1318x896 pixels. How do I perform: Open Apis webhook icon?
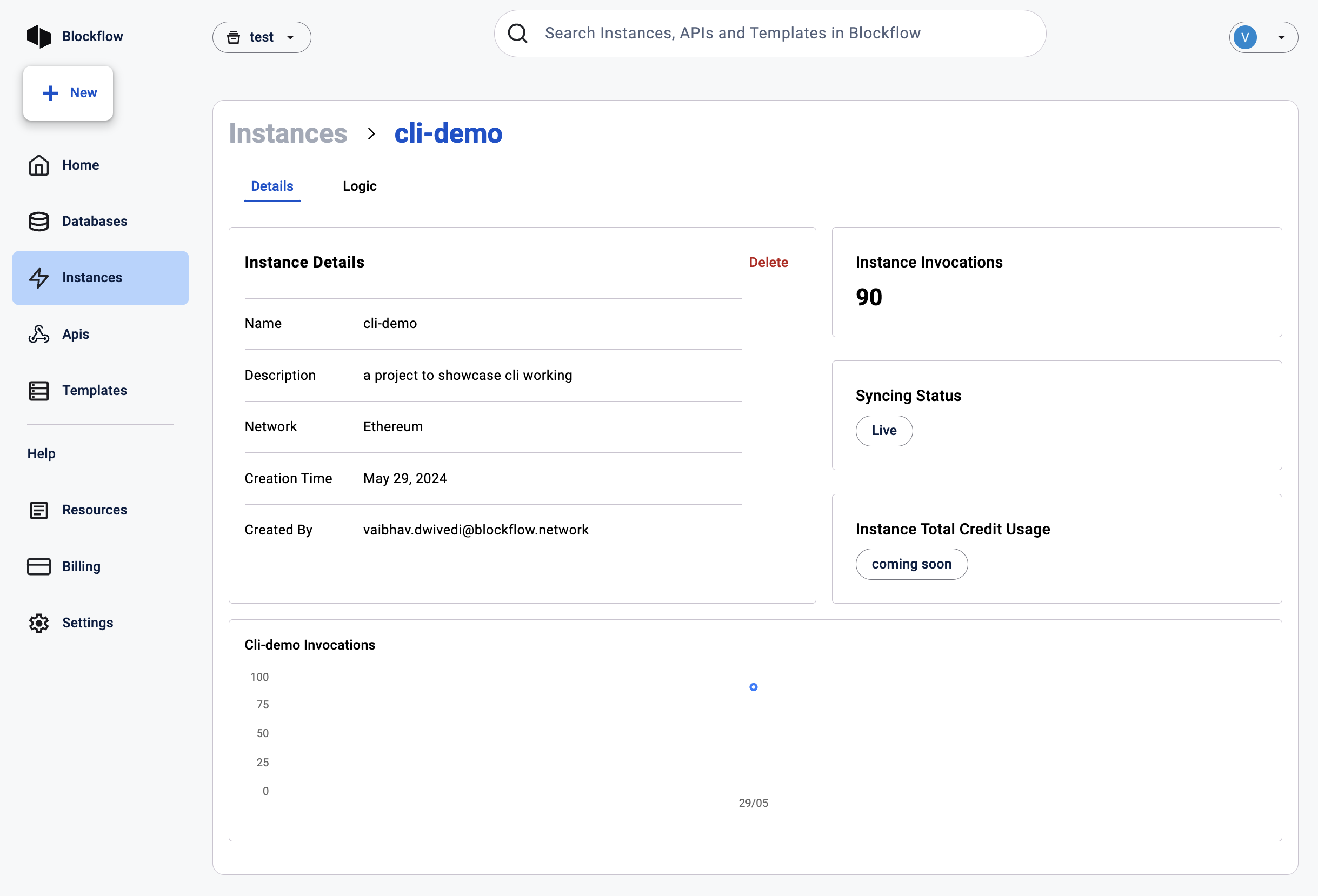tap(38, 334)
